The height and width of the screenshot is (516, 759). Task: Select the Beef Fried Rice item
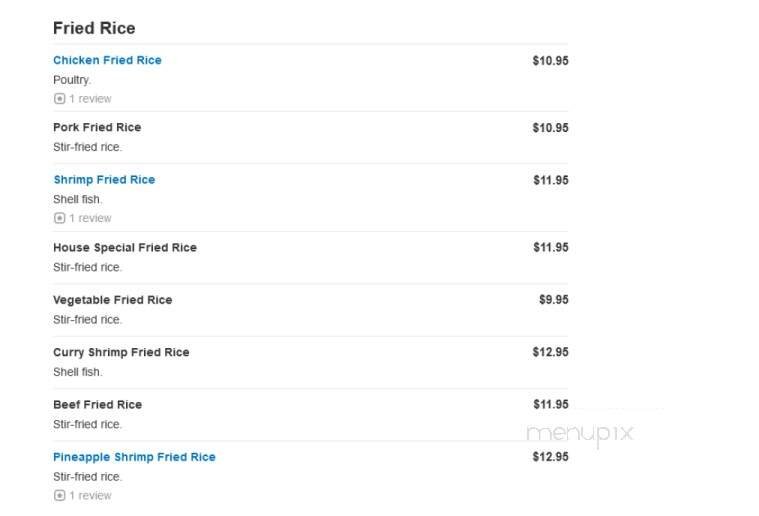[x=97, y=405]
